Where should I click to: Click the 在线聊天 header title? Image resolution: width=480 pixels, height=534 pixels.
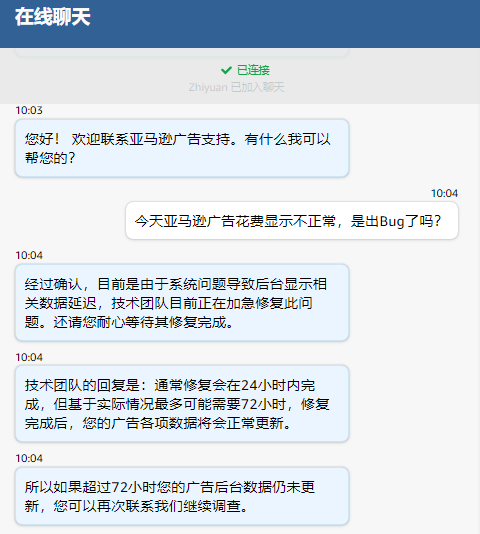(52, 17)
